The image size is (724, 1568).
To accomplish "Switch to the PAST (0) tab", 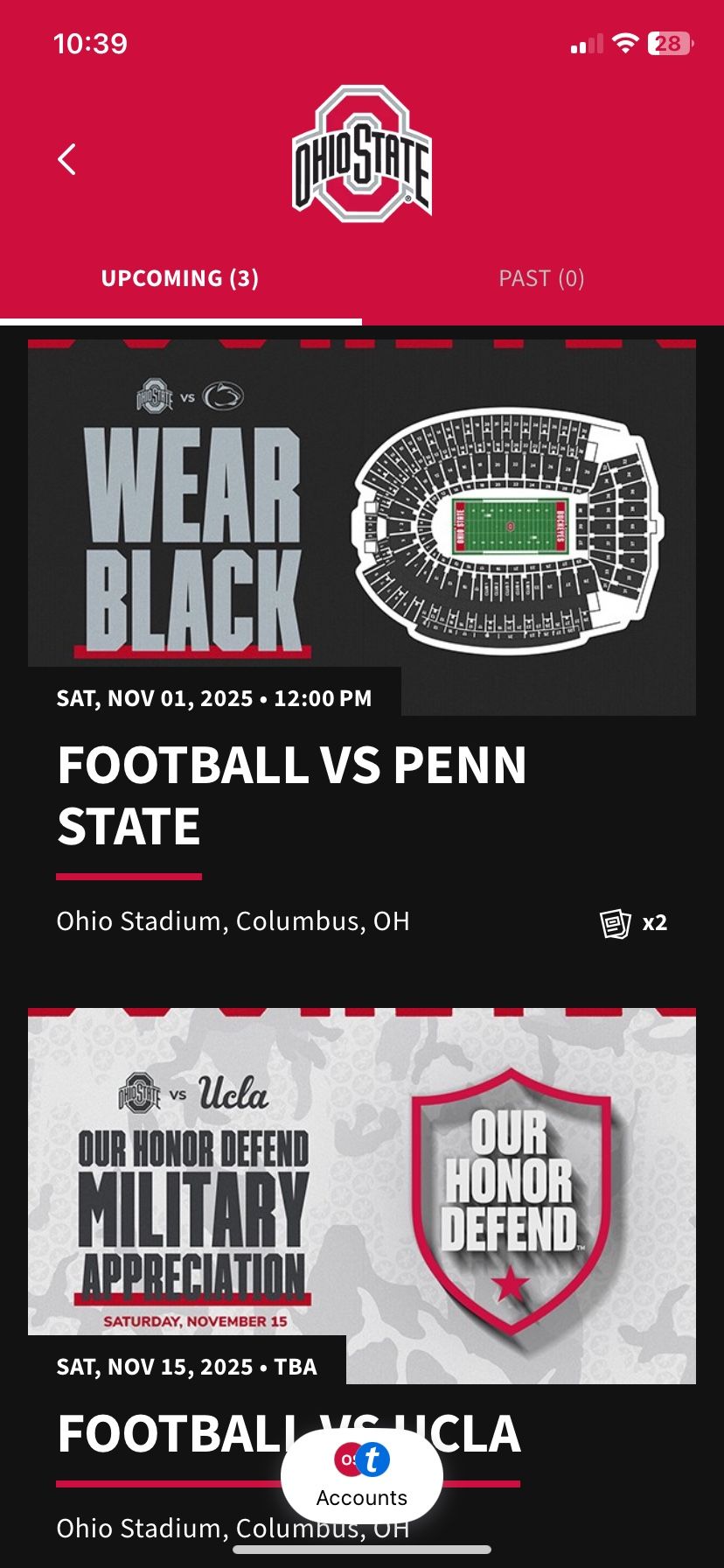I will [x=541, y=278].
